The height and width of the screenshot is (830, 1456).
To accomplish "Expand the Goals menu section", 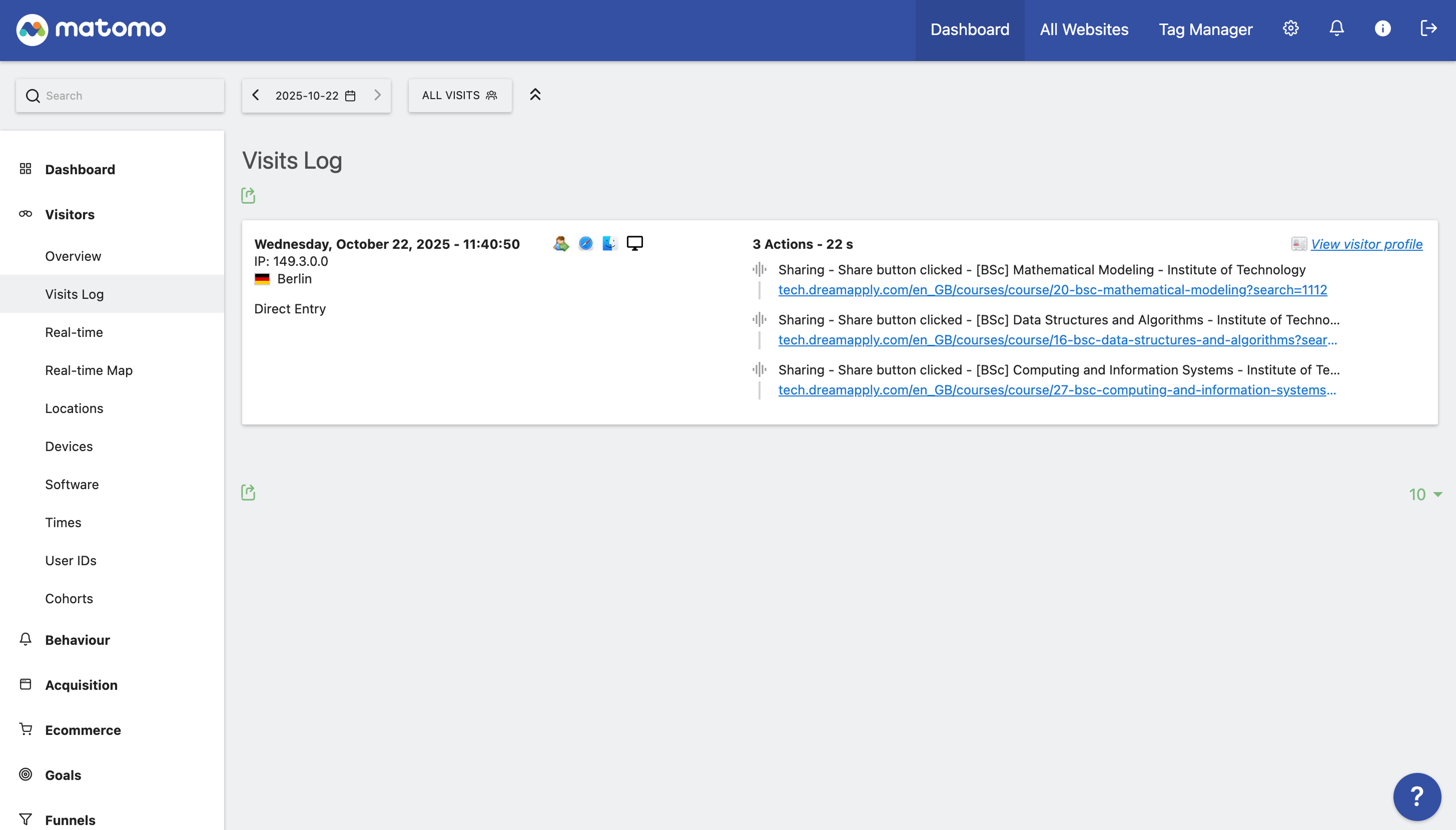I will pyautogui.click(x=63, y=775).
